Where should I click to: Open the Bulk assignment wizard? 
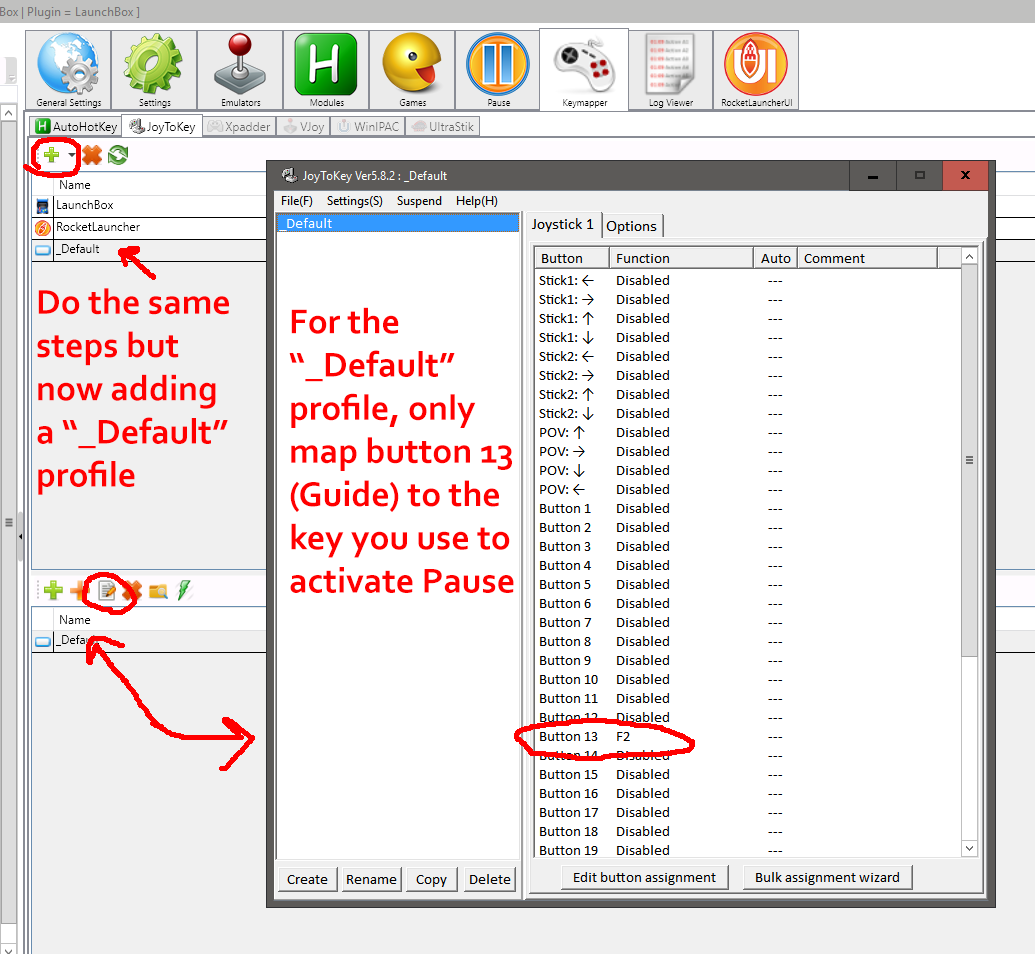(x=827, y=877)
